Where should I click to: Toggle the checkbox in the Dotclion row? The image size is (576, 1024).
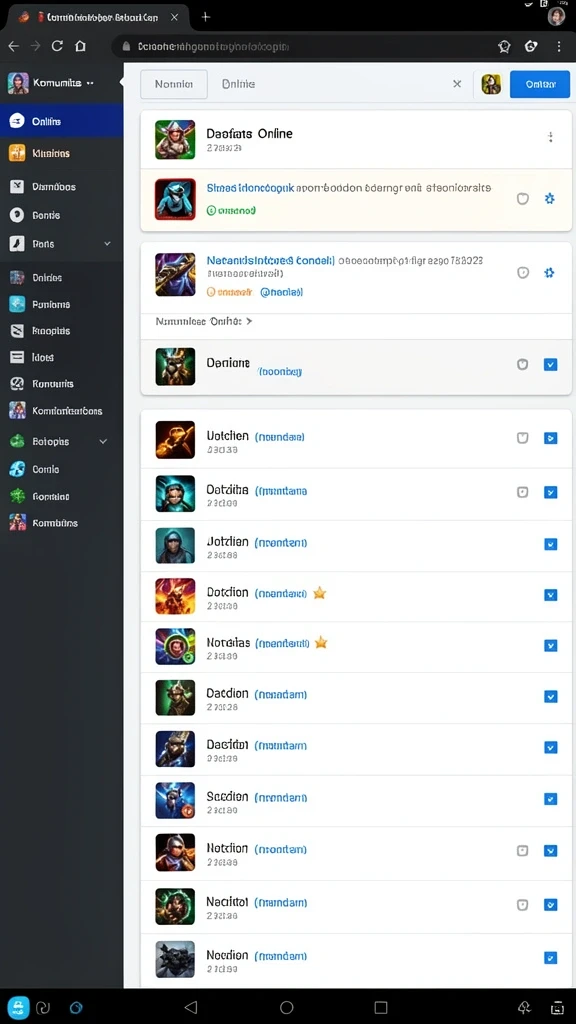tap(551, 595)
